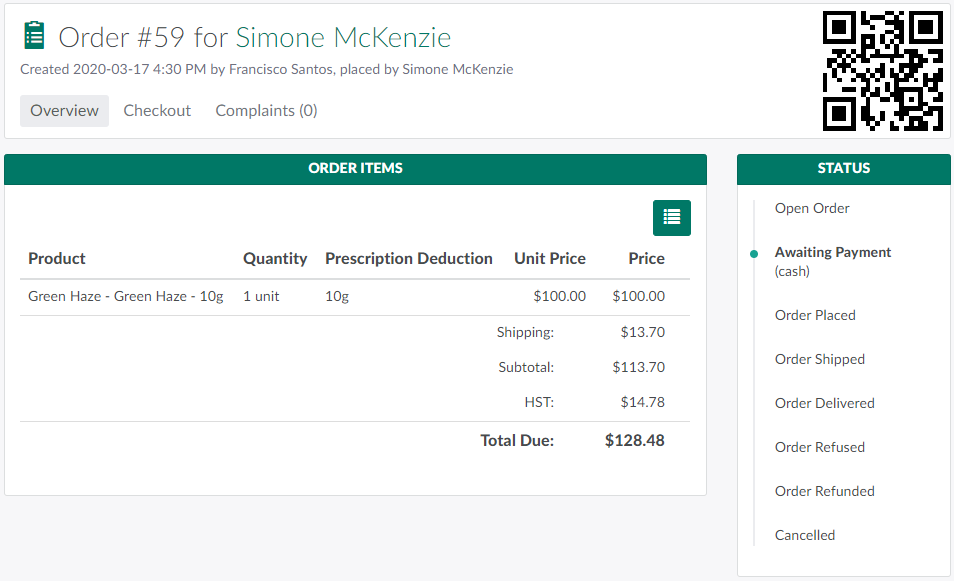Set status to Order Refunded
The image size is (954, 581).
pos(824,491)
